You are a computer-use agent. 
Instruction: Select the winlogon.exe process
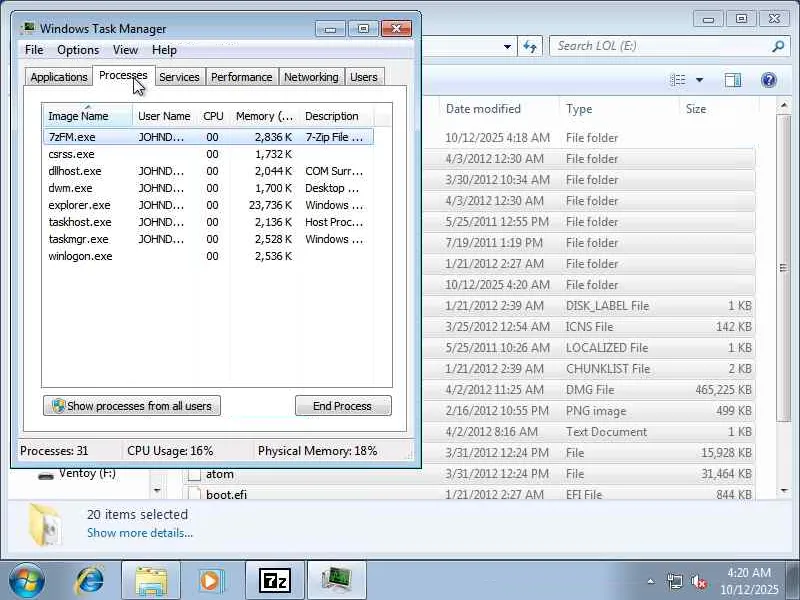(x=209, y=256)
